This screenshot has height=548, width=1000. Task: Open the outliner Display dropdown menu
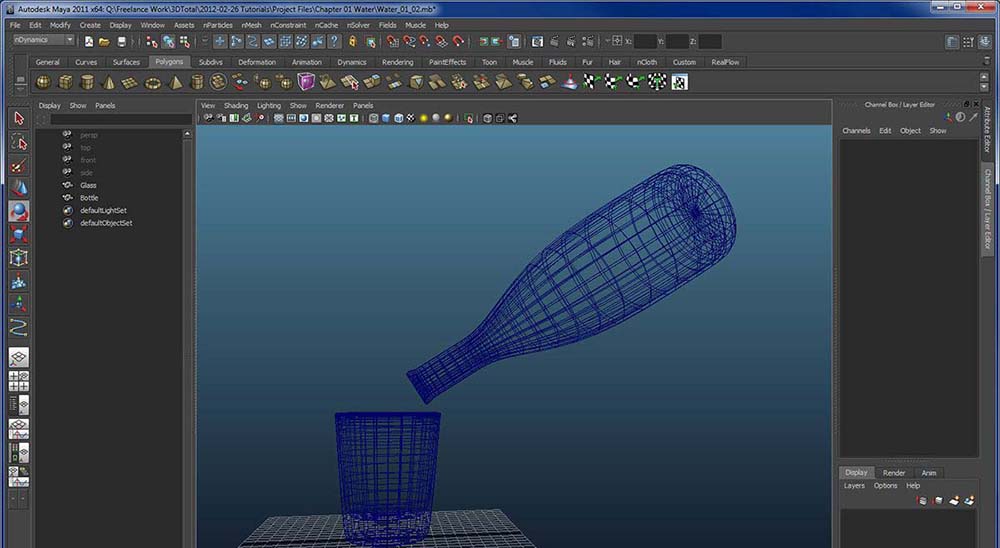coord(50,105)
